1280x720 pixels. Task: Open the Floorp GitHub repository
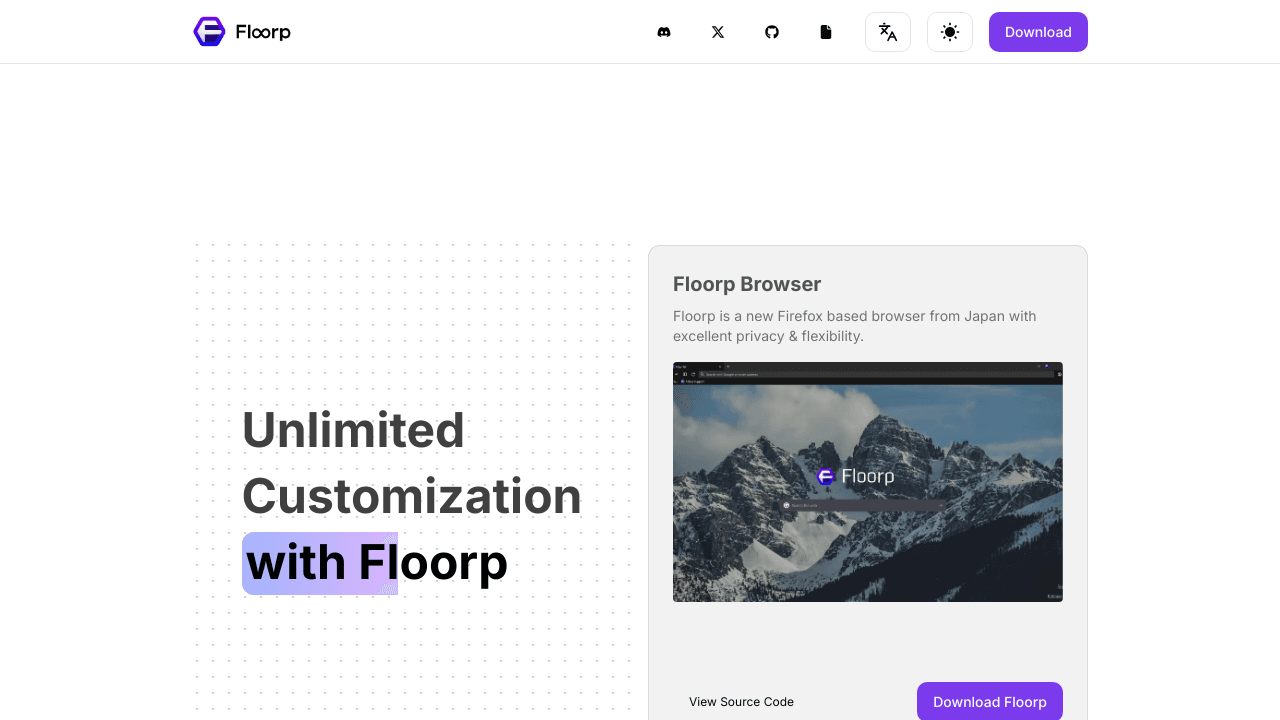(772, 31)
